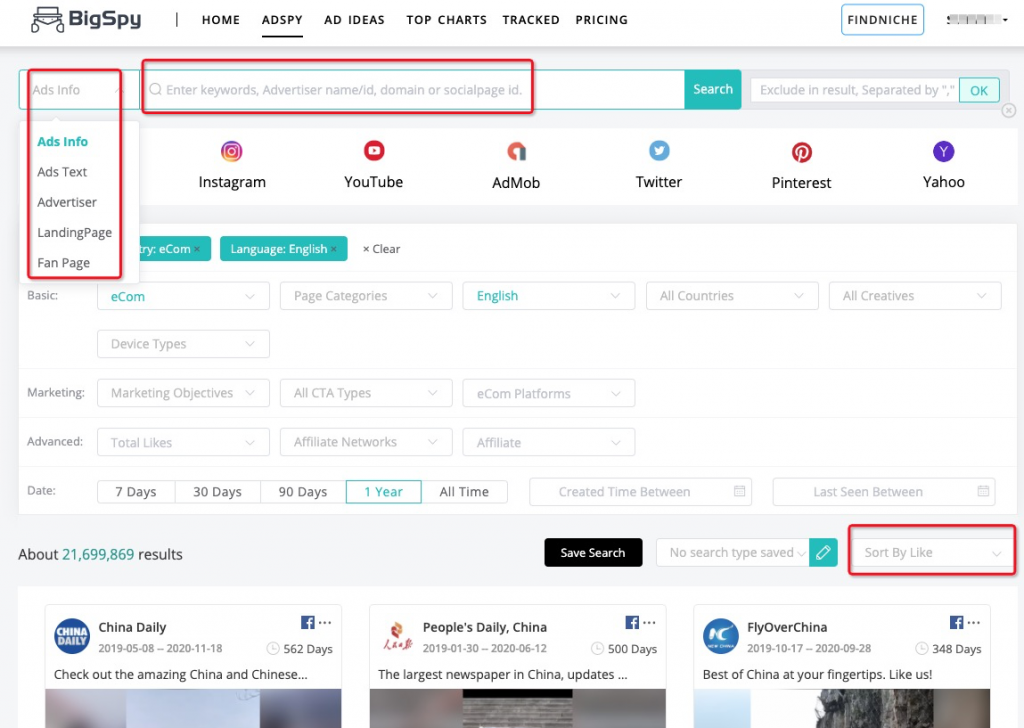Select the YouTube platform icon
This screenshot has width=1024, height=728.
[374, 151]
